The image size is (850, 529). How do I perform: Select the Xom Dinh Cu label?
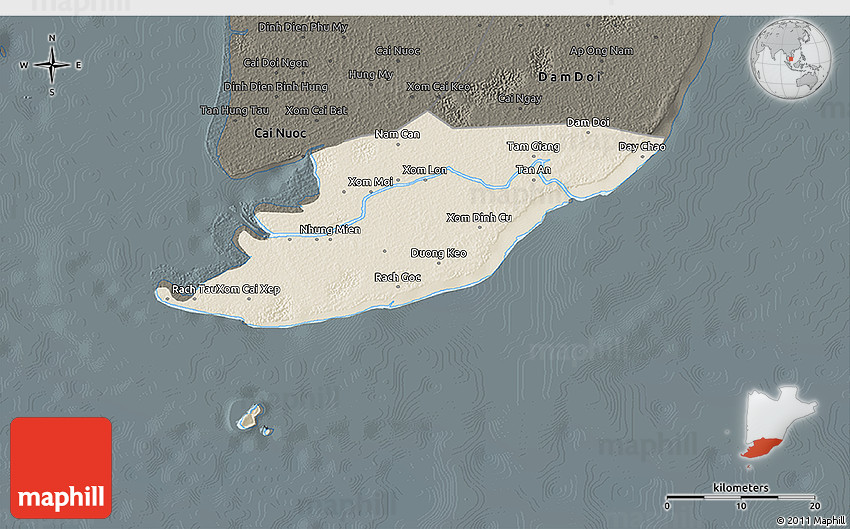[x=478, y=217]
